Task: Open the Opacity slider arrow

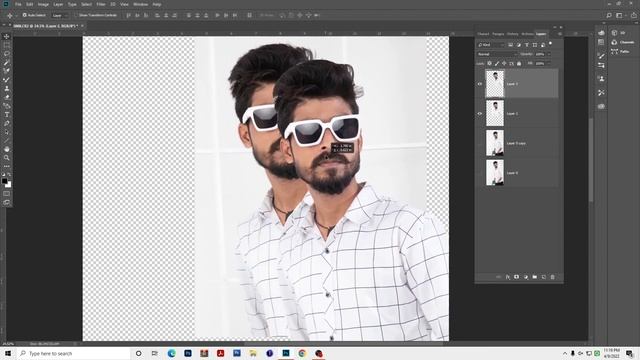Action: (549, 54)
